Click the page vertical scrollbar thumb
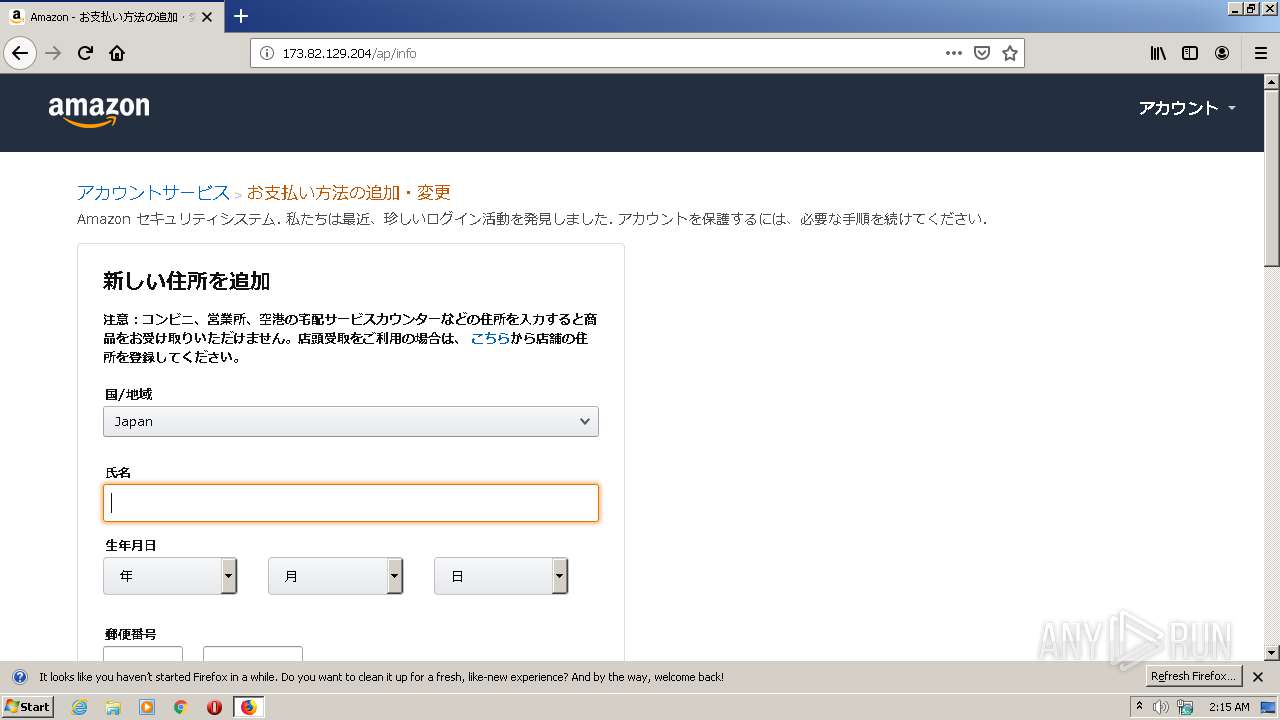The height and width of the screenshot is (720, 1280). [x=1272, y=178]
